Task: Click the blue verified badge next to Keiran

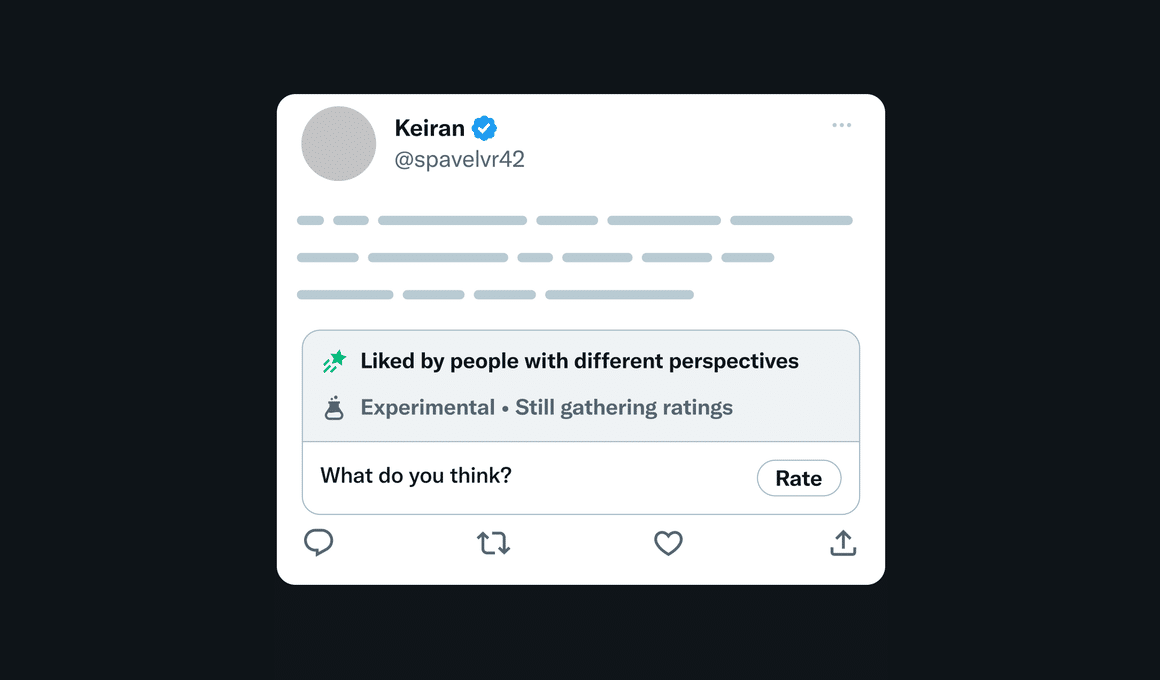Action: coord(485,128)
